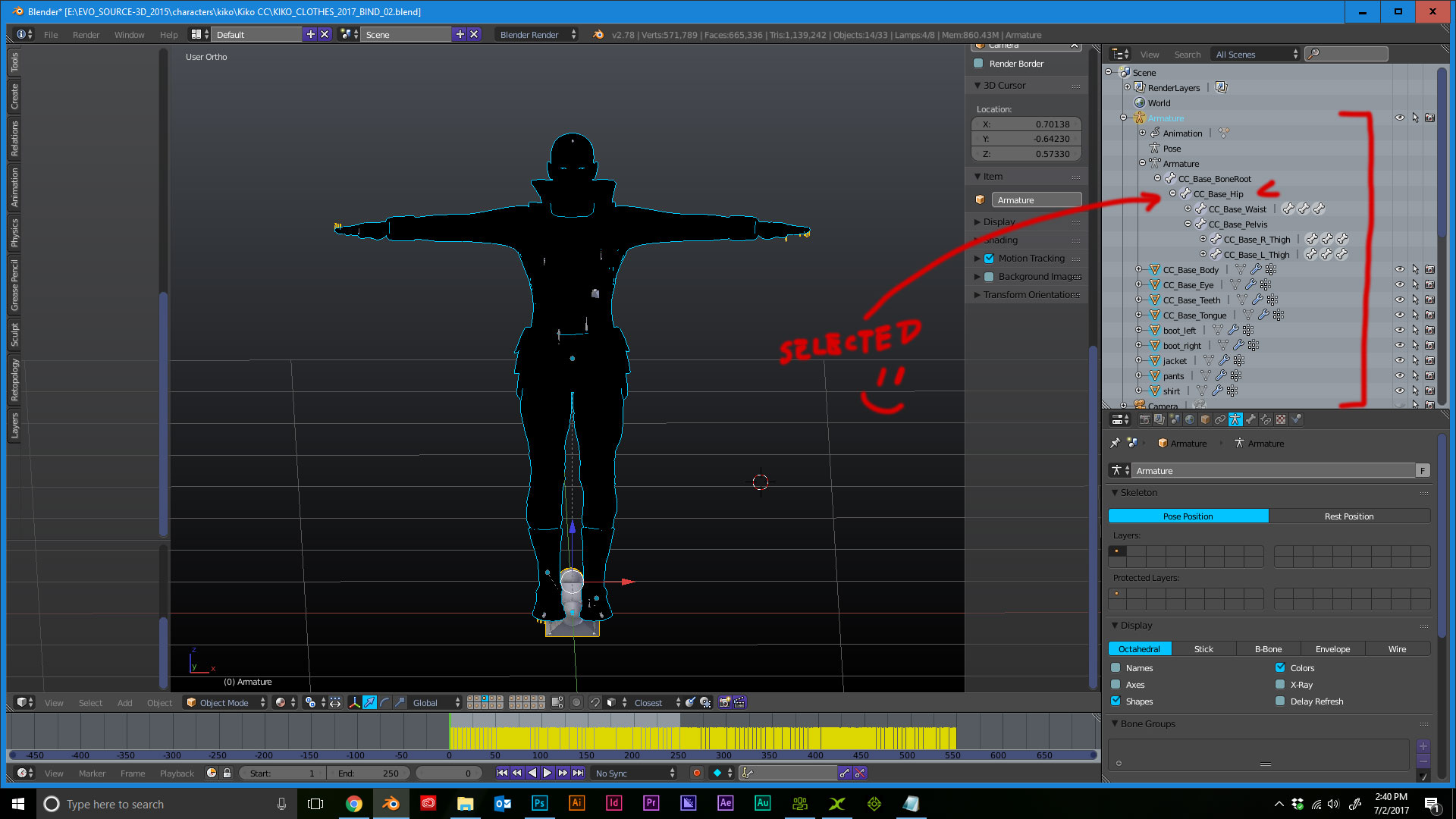Open the Object properties tab cube icon
Screen dimensions: 1456x819
click(1205, 419)
